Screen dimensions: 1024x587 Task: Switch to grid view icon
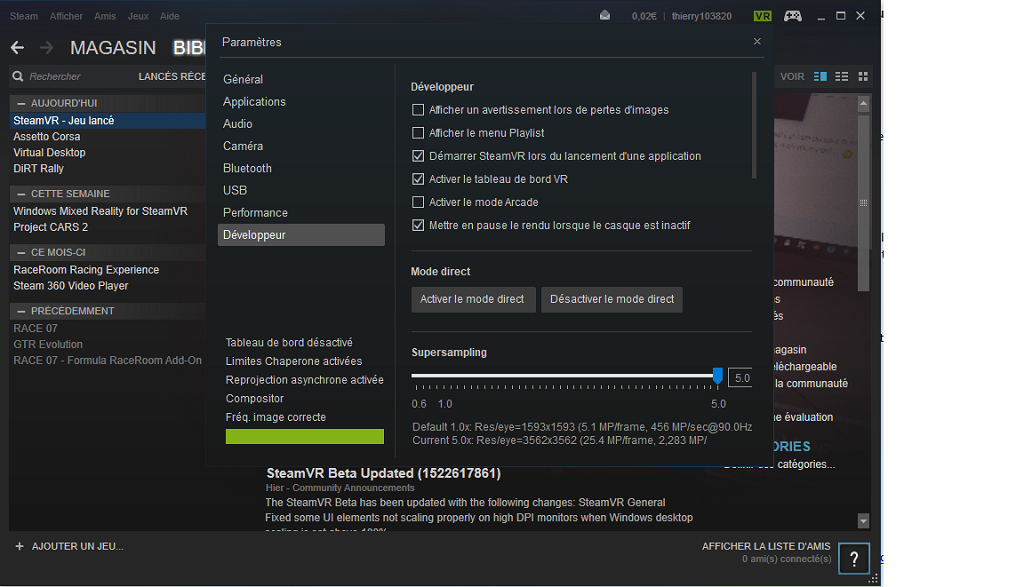click(x=863, y=76)
